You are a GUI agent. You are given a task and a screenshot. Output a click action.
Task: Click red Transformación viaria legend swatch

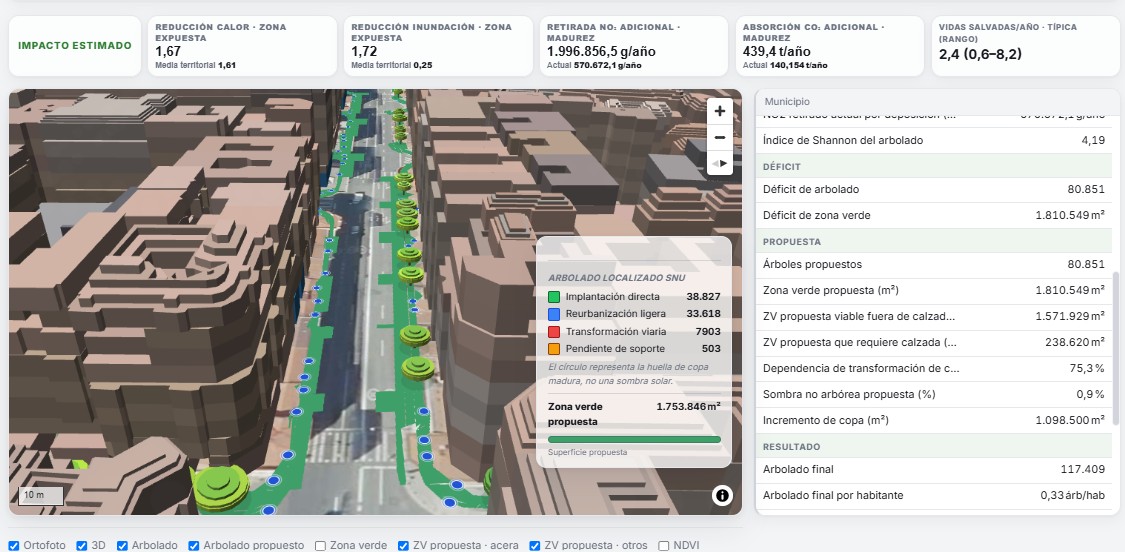point(554,332)
